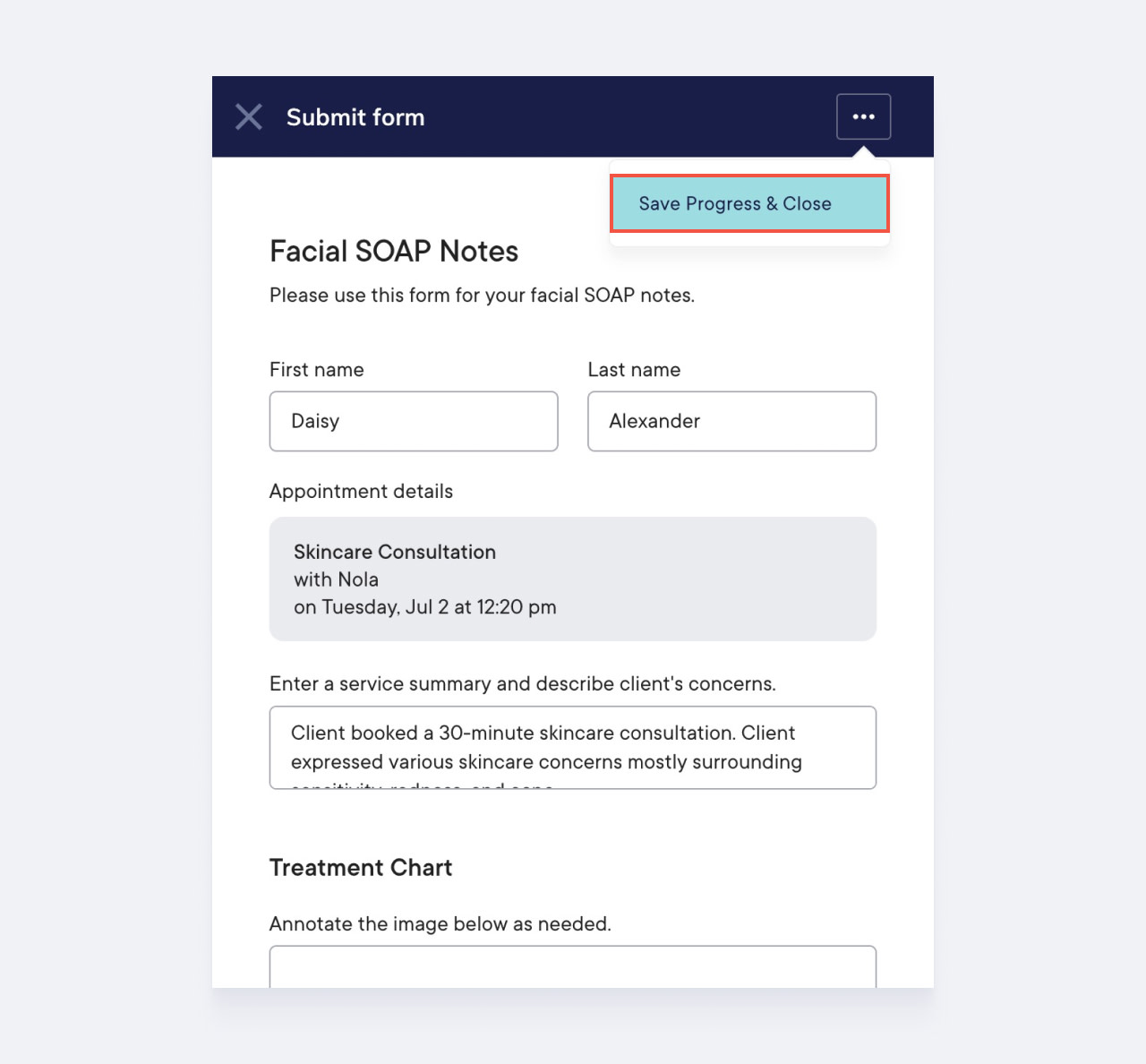Screen dimensions: 1146x1064
Task: Click the annotation image box below Treatment Chart
Action: pyautogui.click(x=572, y=967)
